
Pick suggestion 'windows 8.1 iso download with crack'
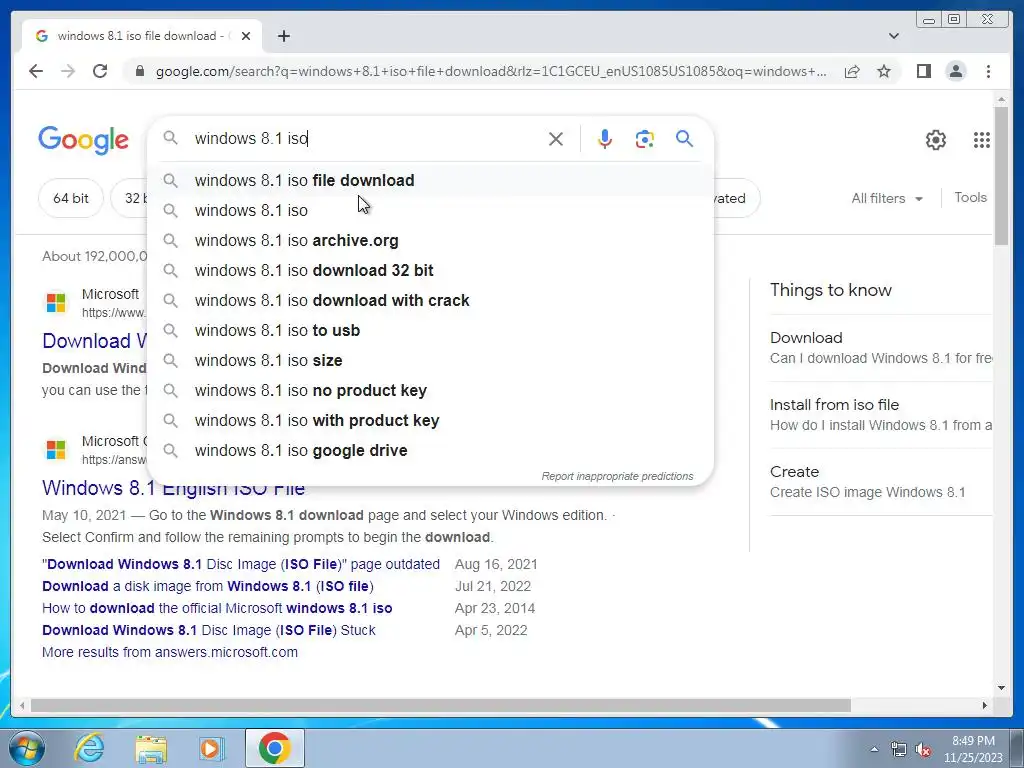[x=431, y=300]
